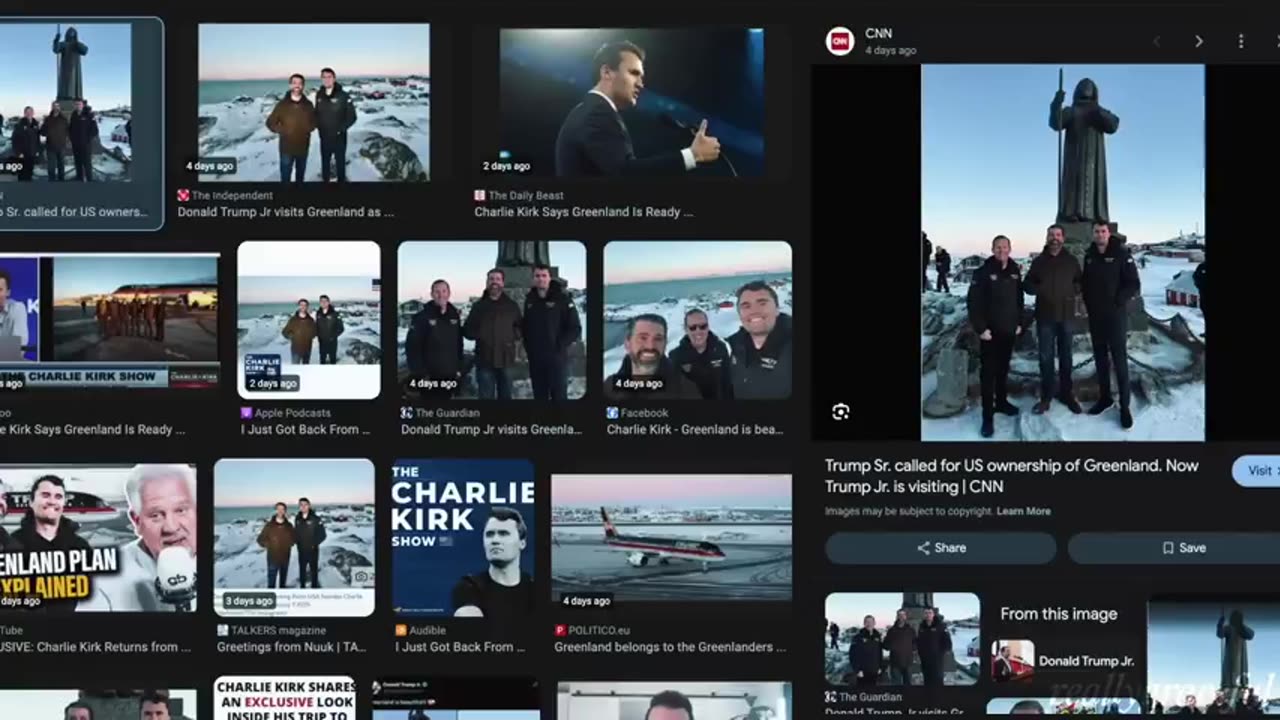
Task: Open the Greenland Plan Explained video thumbnail
Action: (x=98, y=540)
